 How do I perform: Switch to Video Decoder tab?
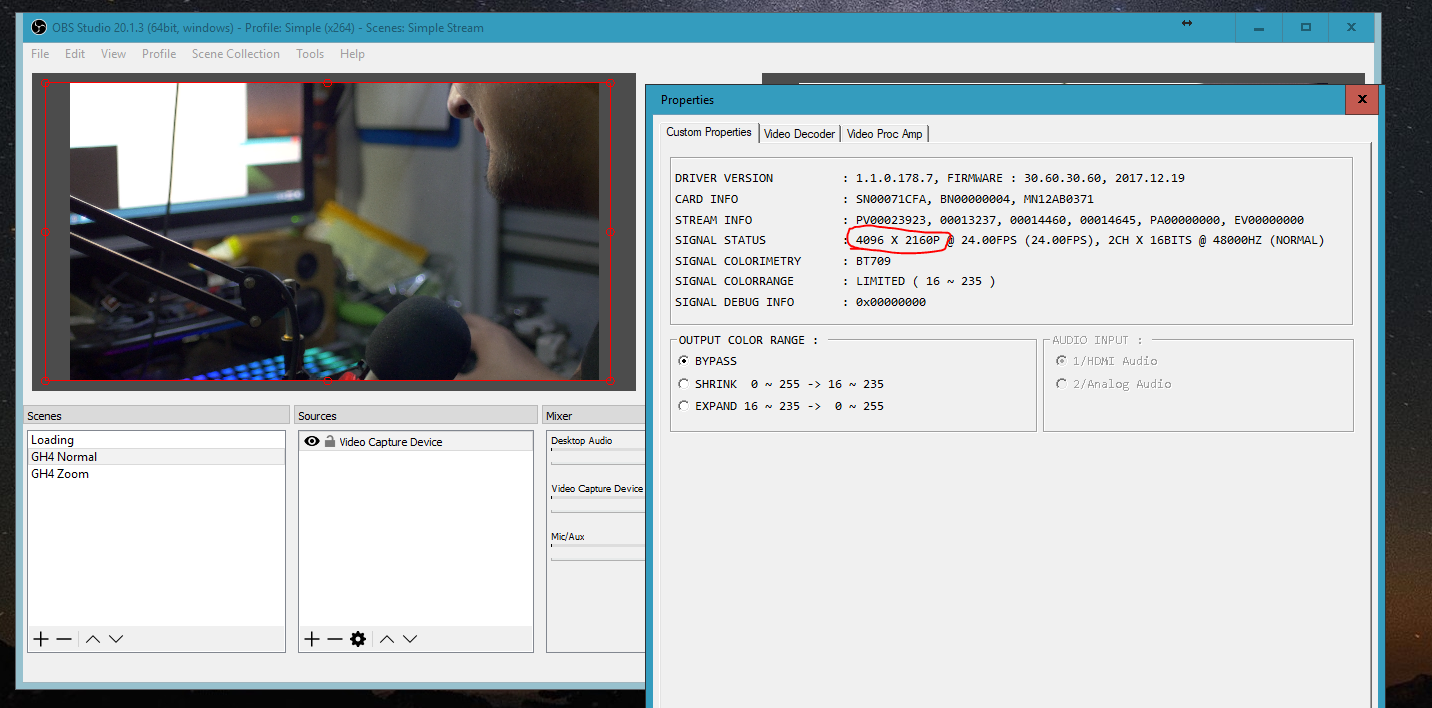click(799, 134)
